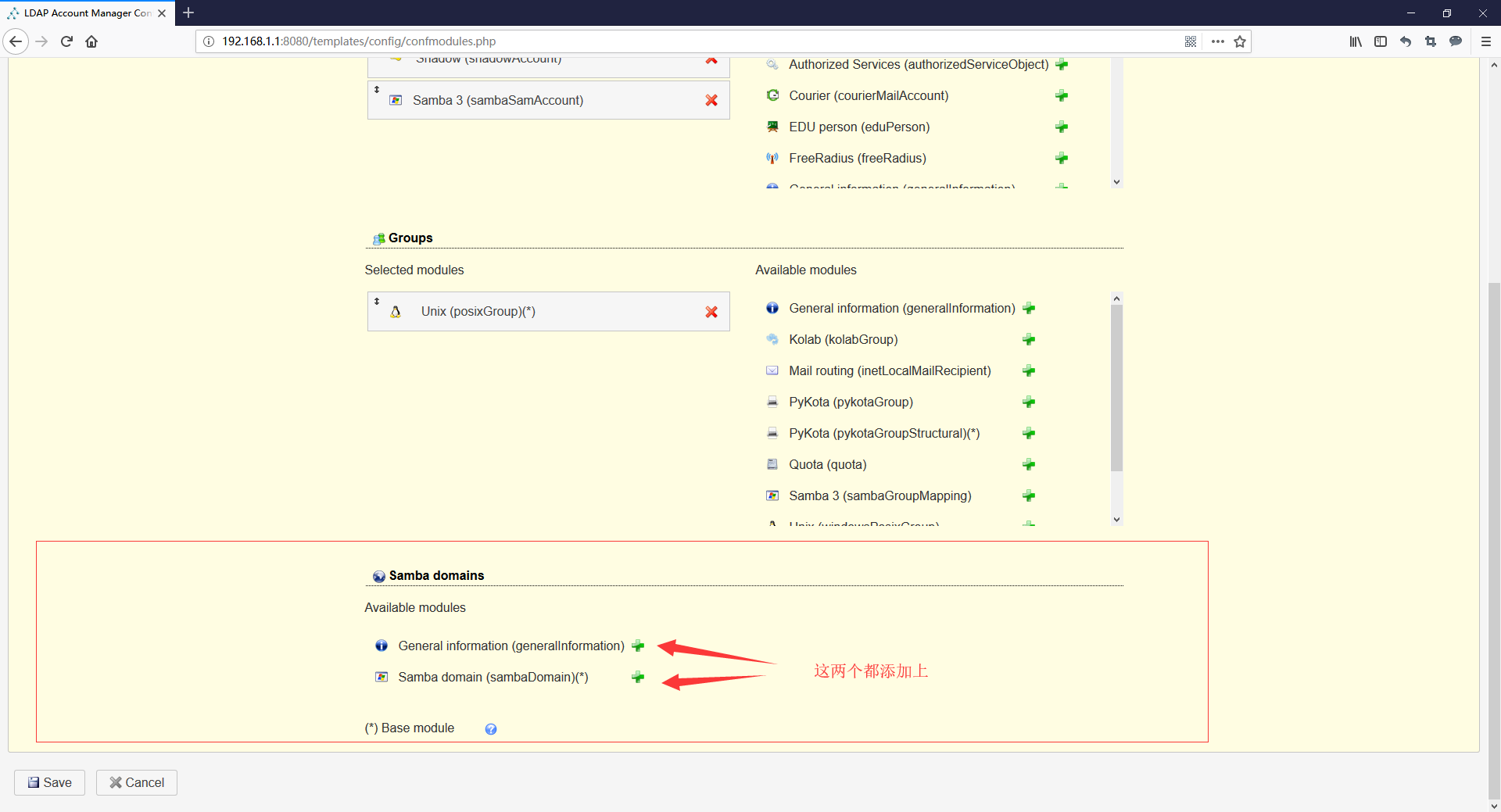This screenshot has height=812, width=1501.
Task: Add EDU person (eduPerson) module
Action: [1062, 127]
